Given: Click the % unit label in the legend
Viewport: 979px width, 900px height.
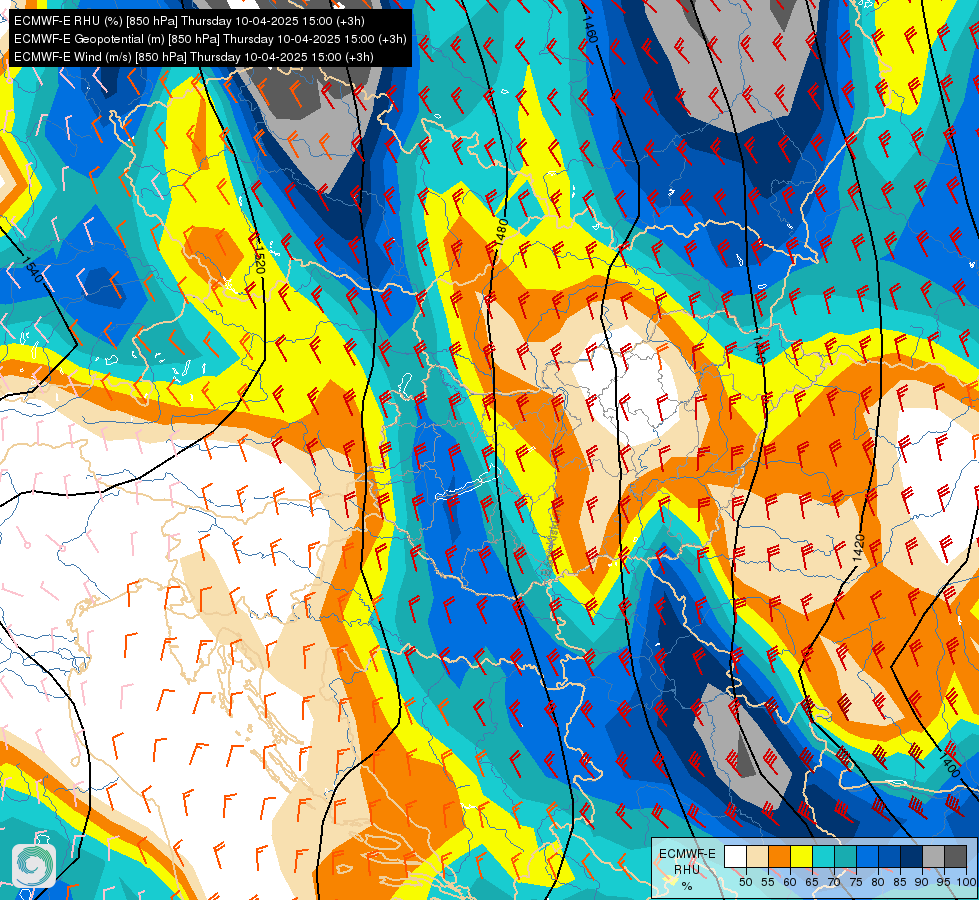Looking at the screenshot, I should point(687,886).
